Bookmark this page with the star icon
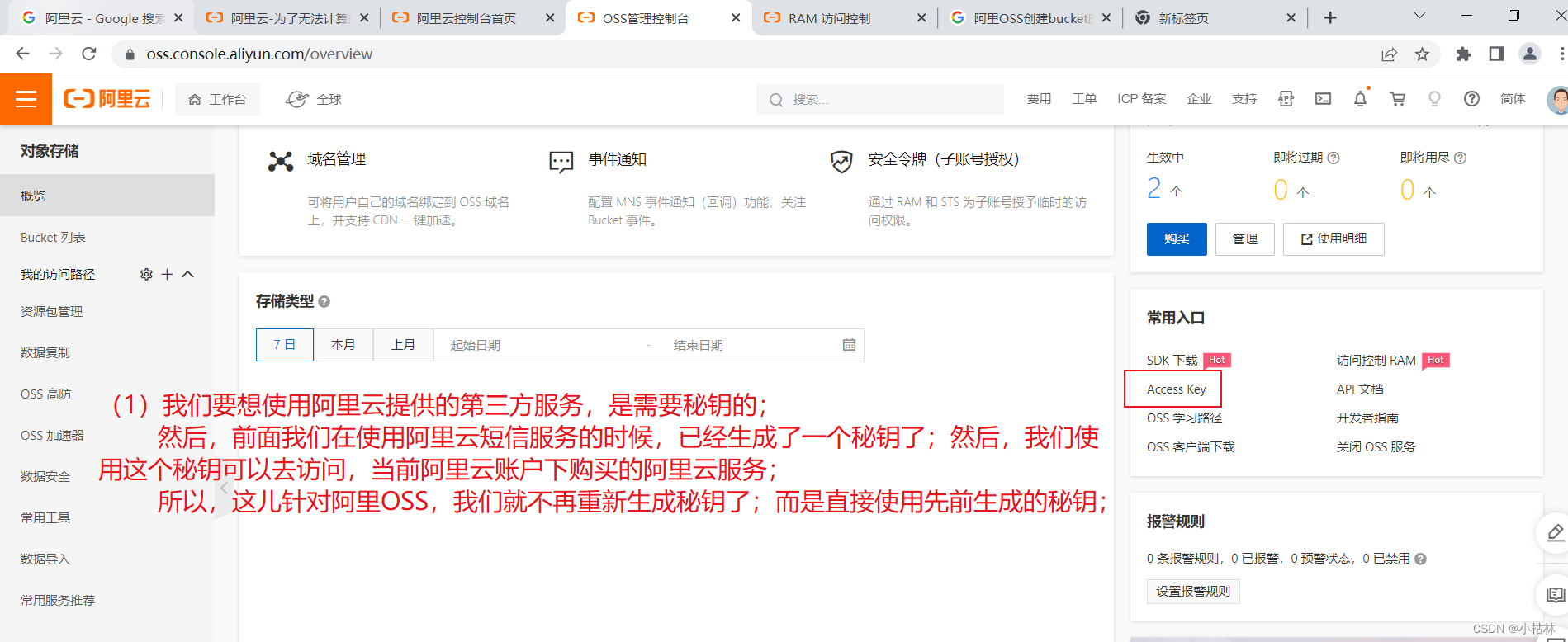Viewport: 1568px width, 642px height. click(1422, 54)
